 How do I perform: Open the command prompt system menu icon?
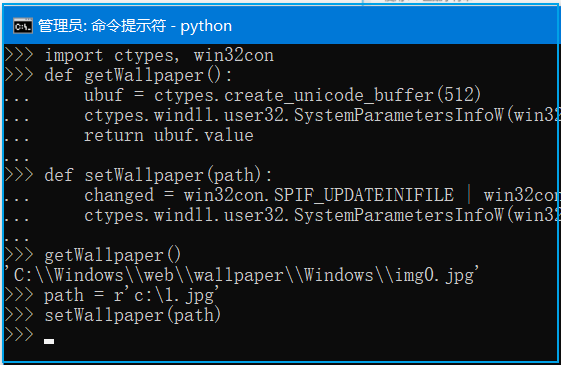[x=23, y=26]
